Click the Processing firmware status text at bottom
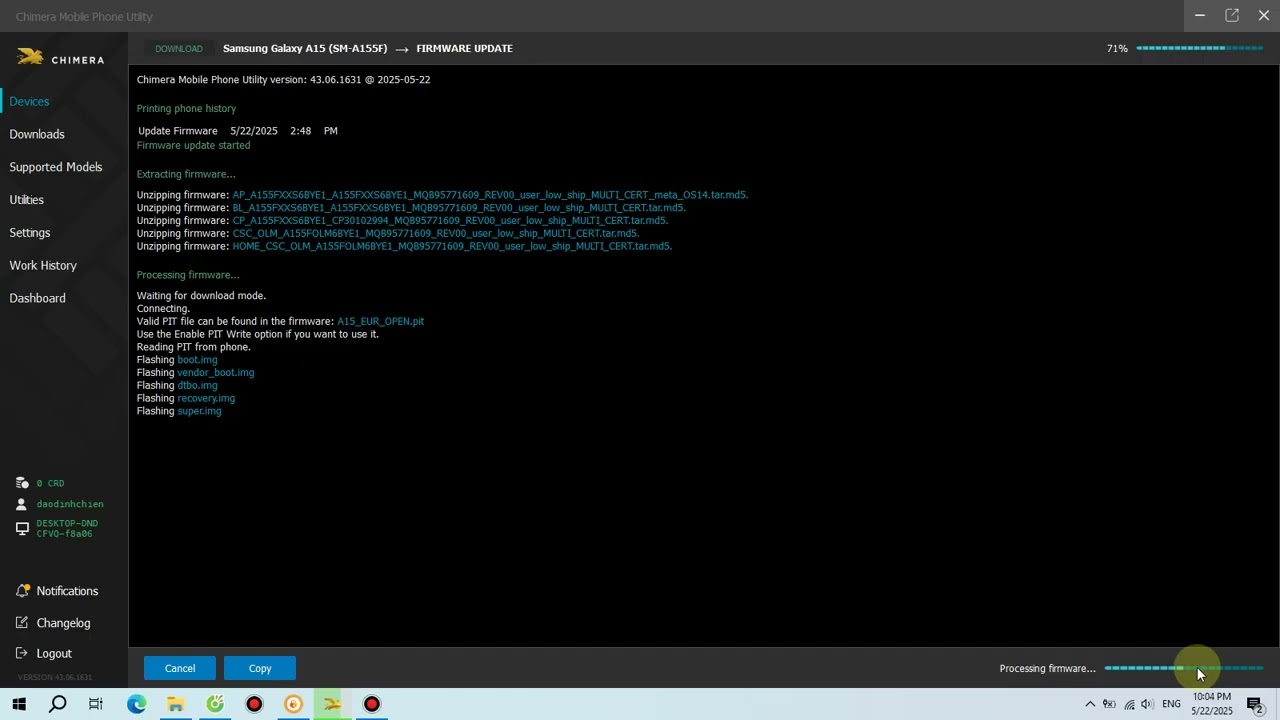Viewport: 1280px width, 720px height. coord(1047,668)
